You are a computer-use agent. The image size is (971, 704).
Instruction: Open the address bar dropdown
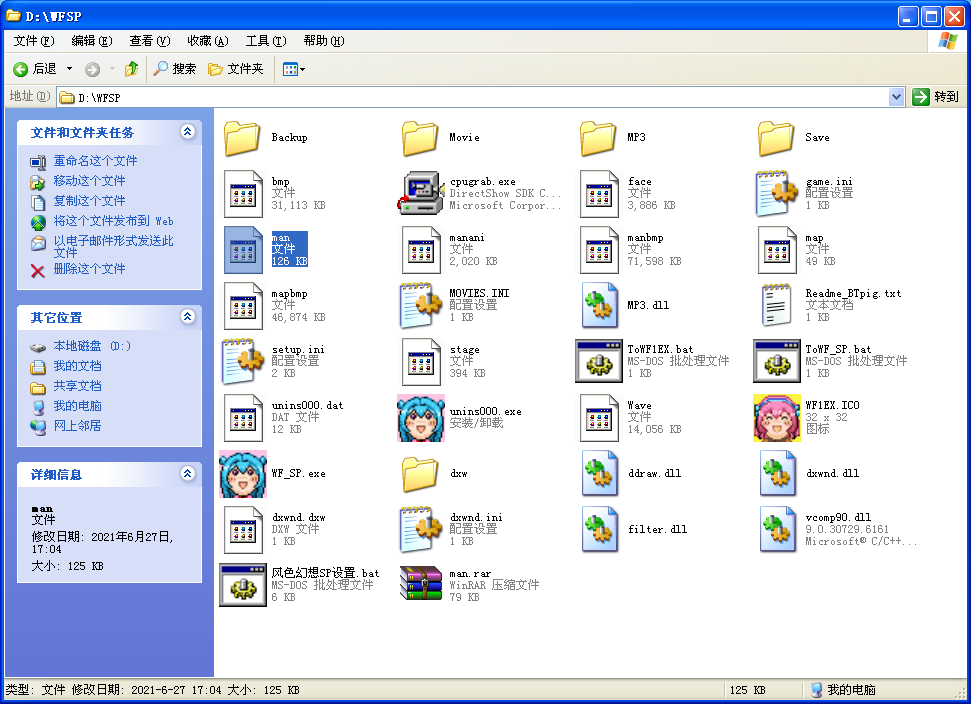(x=896, y=97)
